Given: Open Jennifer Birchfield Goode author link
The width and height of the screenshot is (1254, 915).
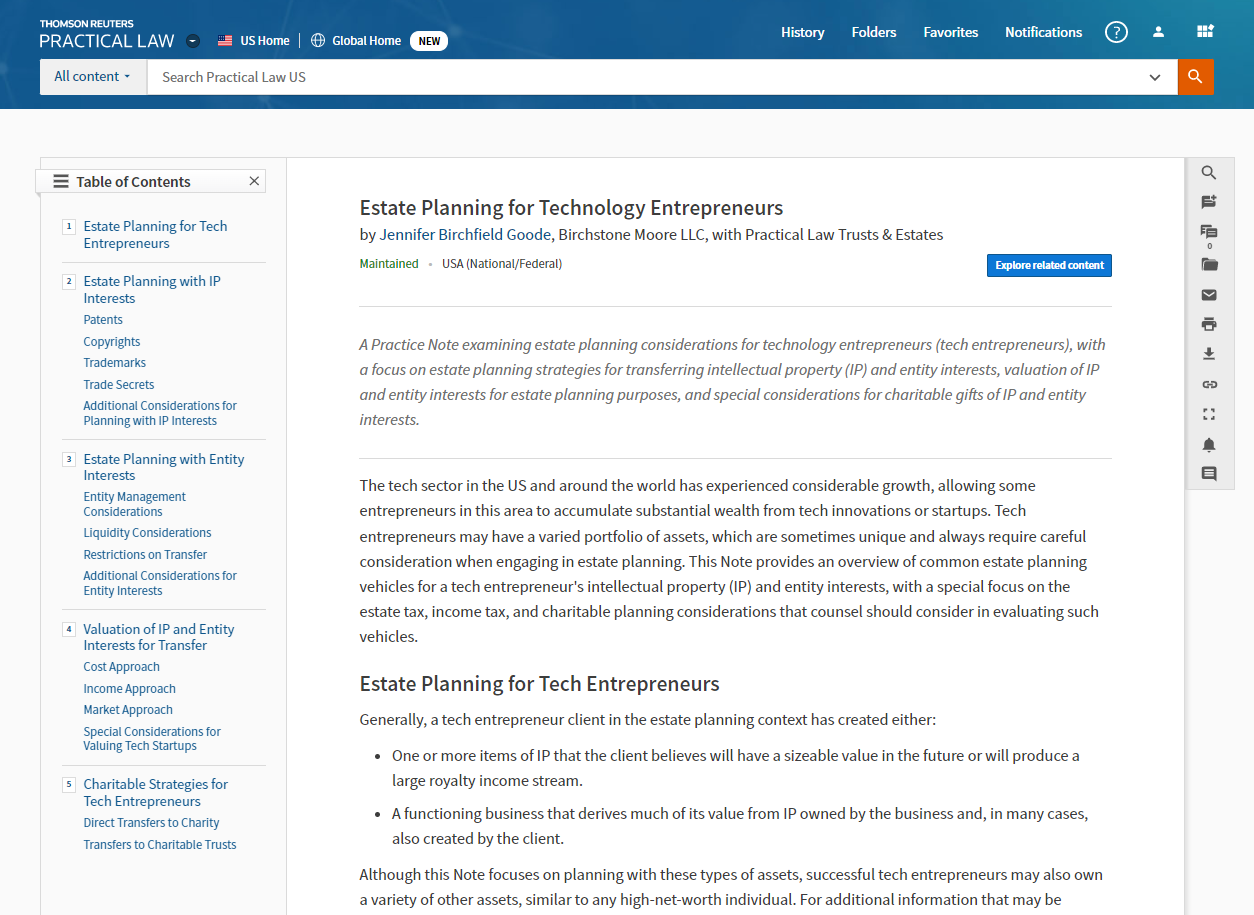Looking at the screenshot, I should point(465,235).
